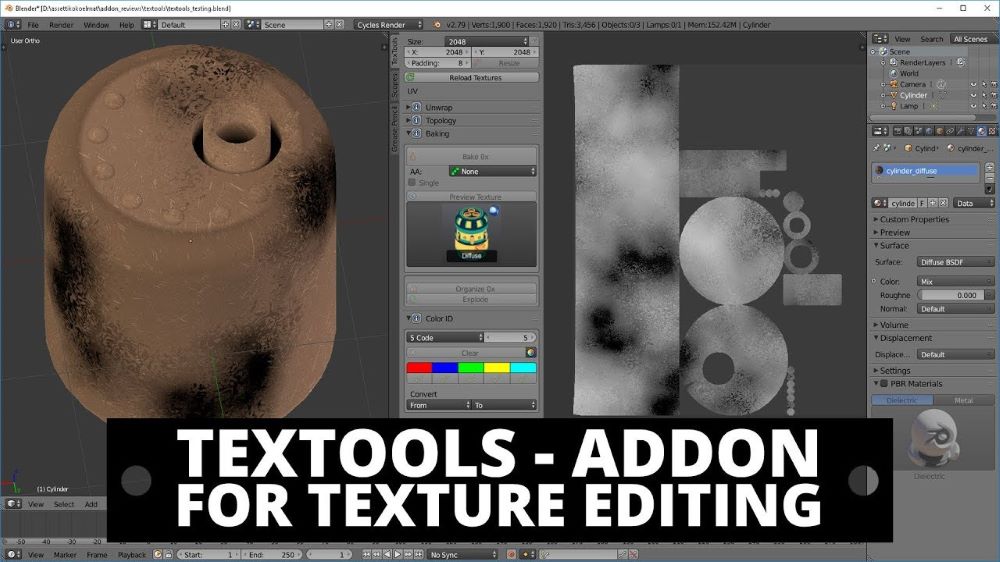This screenshot has width=1000, height=562.
Task: Open the info editor type selector
Action: coord(13,25)
